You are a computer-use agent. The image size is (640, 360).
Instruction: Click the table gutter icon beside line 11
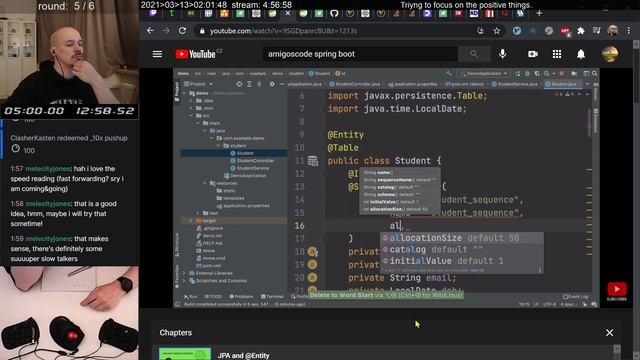[x=313, y=161]
